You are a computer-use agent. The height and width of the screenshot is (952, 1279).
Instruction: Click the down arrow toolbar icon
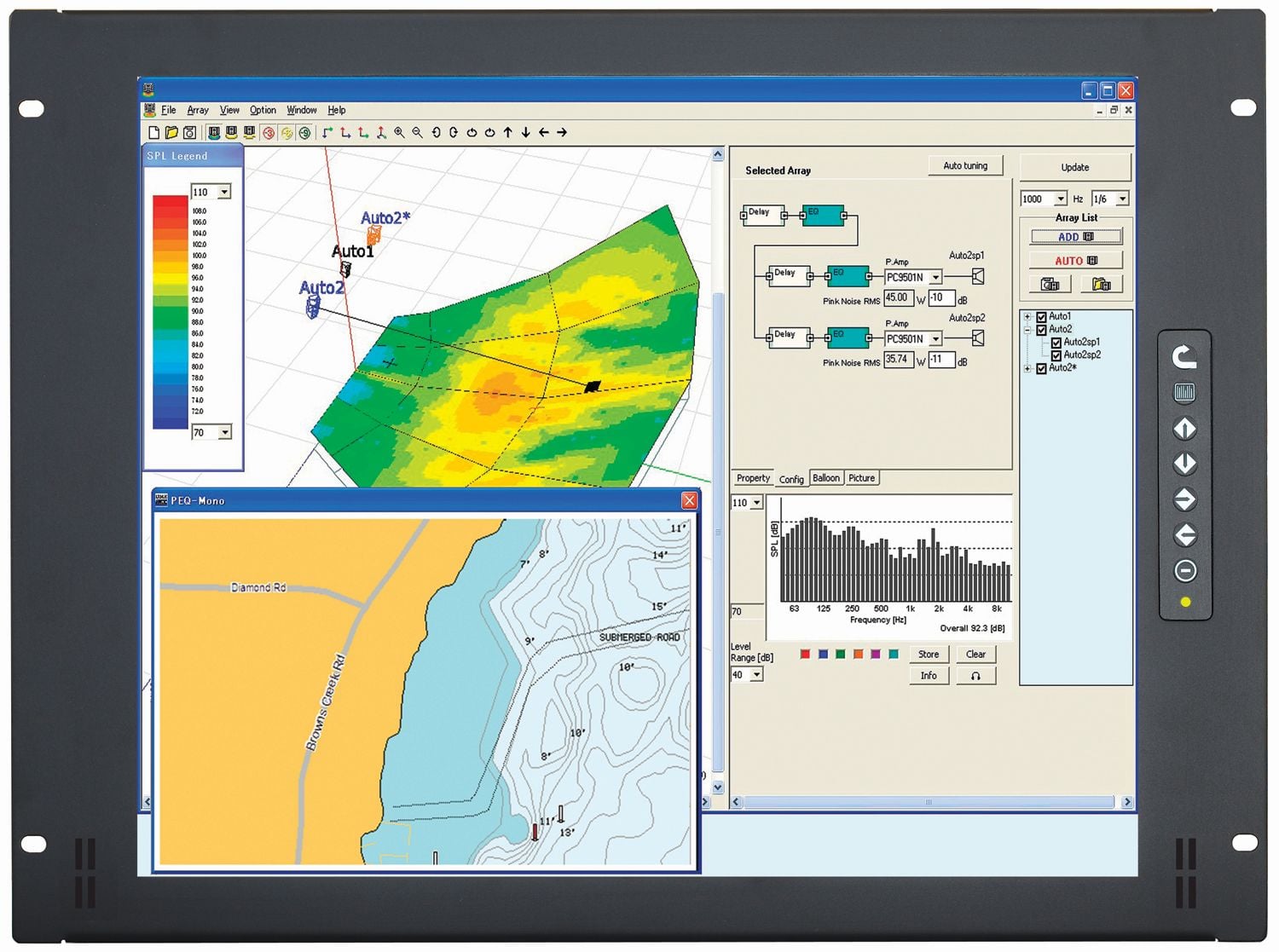[526, 133]
